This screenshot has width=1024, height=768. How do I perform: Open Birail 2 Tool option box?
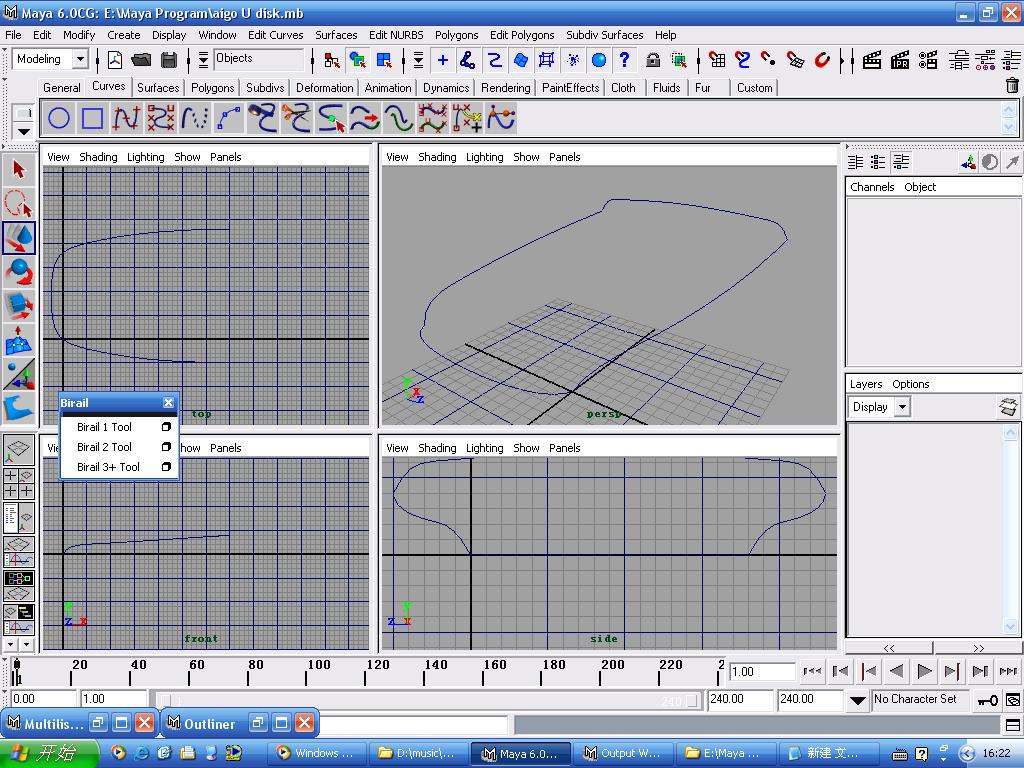pyautogui.click(x=166, y=447)
